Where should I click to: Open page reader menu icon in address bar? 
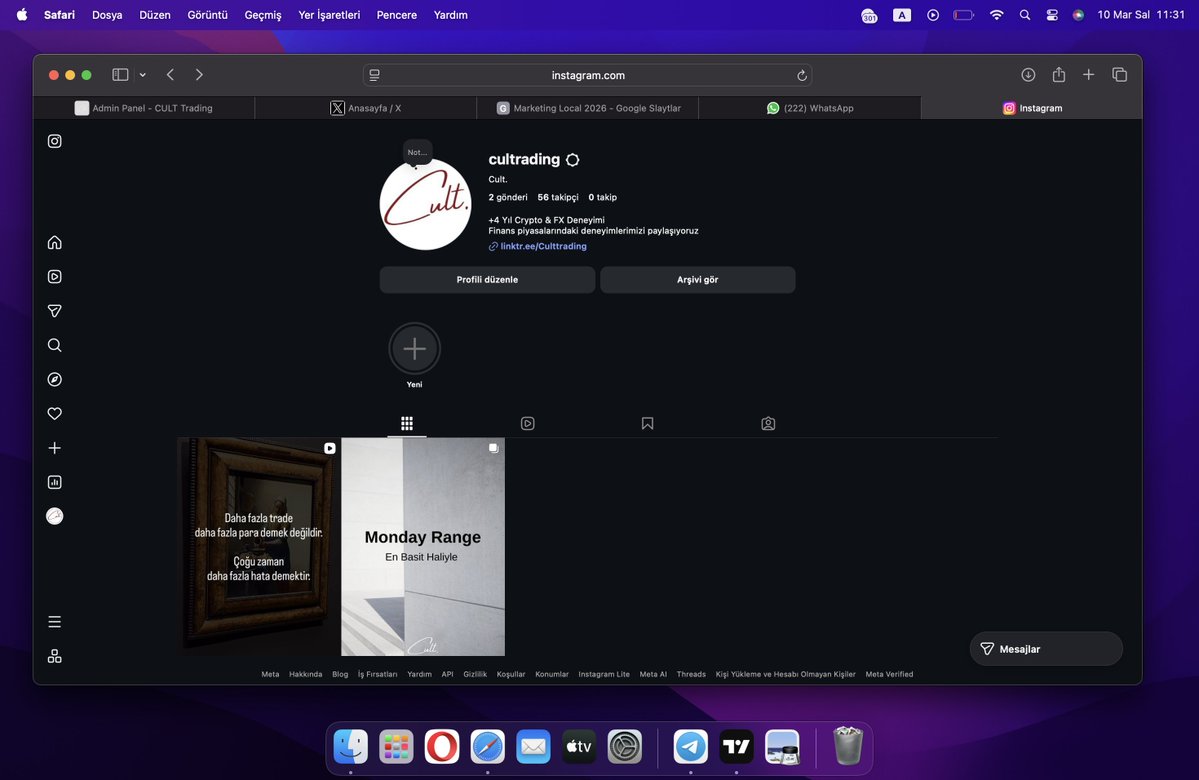coord(375,75)
